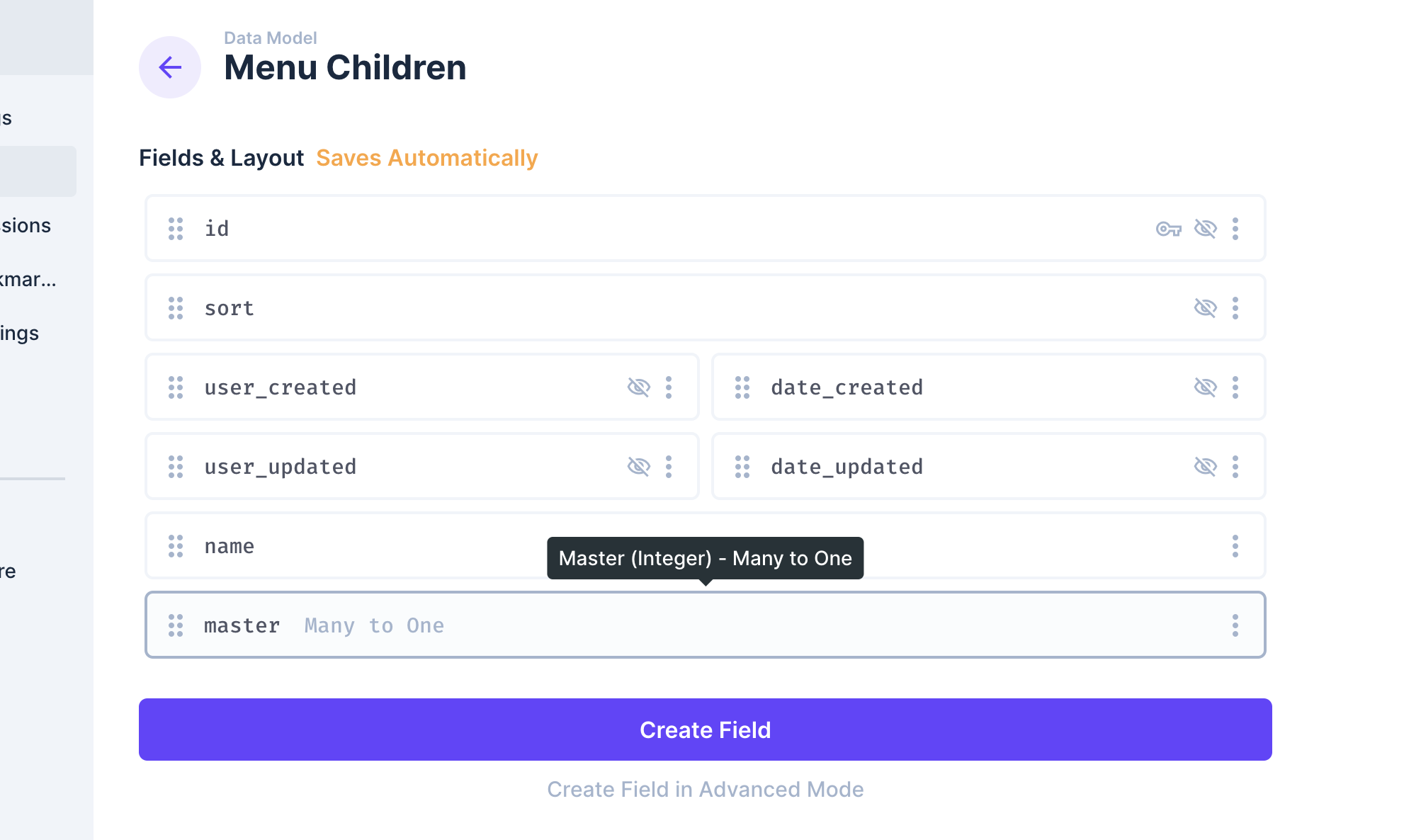Image resolution: width=1421 pixels, height=840 pixels.
Task: Open the Data Model breadcrumb link
Action: (x=271, y=38)
